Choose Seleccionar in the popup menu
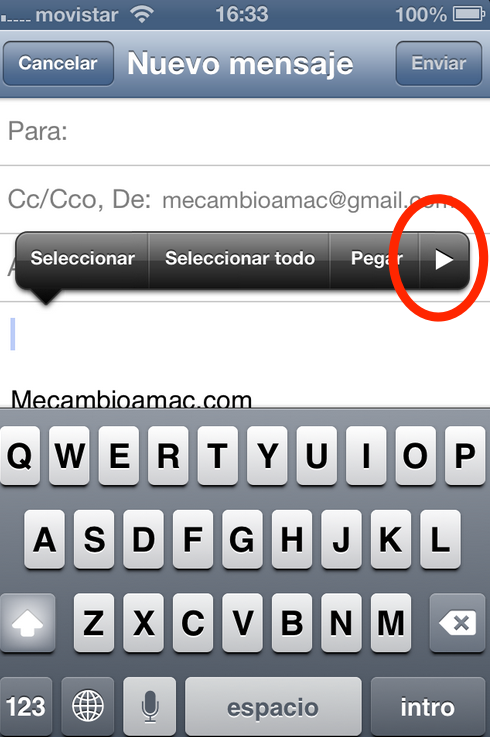Screen dimensions: 490x737 [82, 259]
